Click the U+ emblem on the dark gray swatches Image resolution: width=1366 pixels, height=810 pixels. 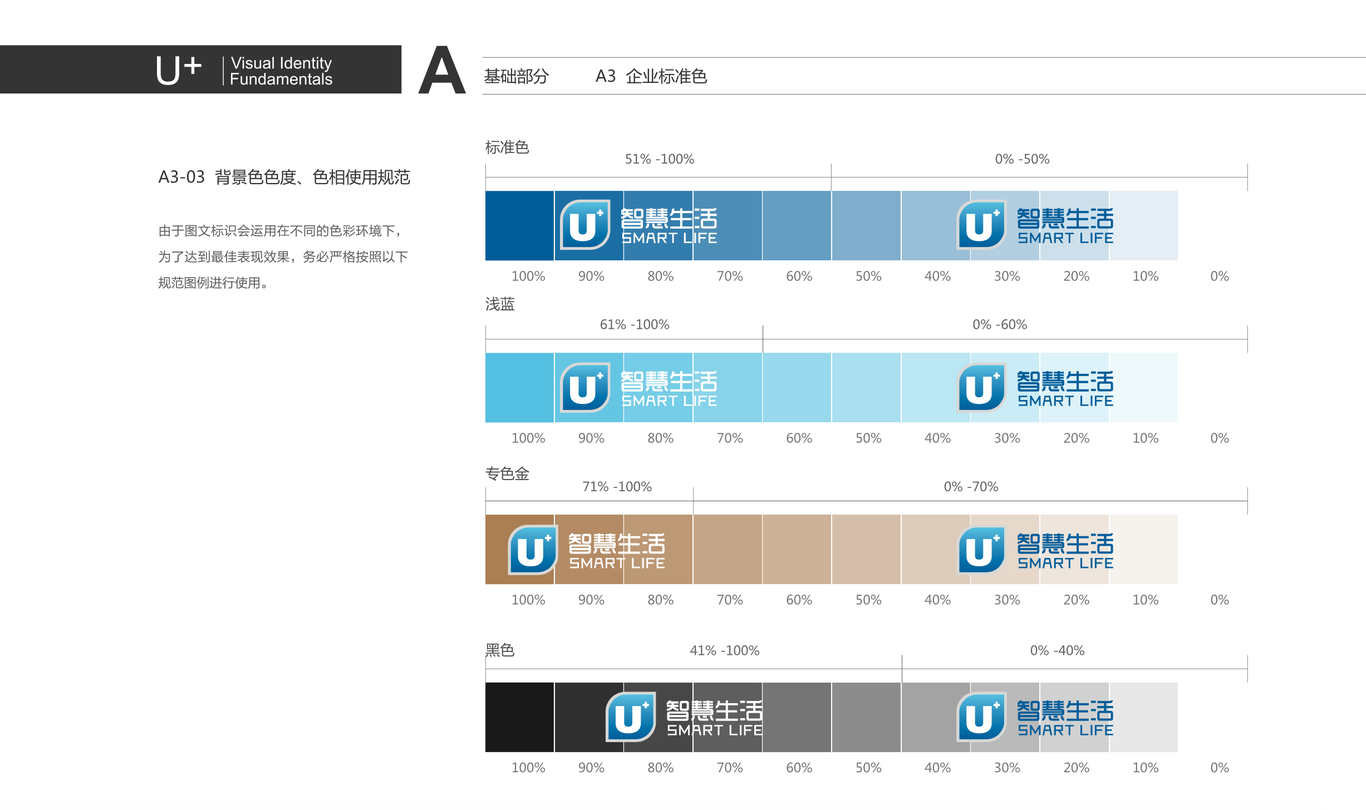pyautogui.click(x=631, y=717)
